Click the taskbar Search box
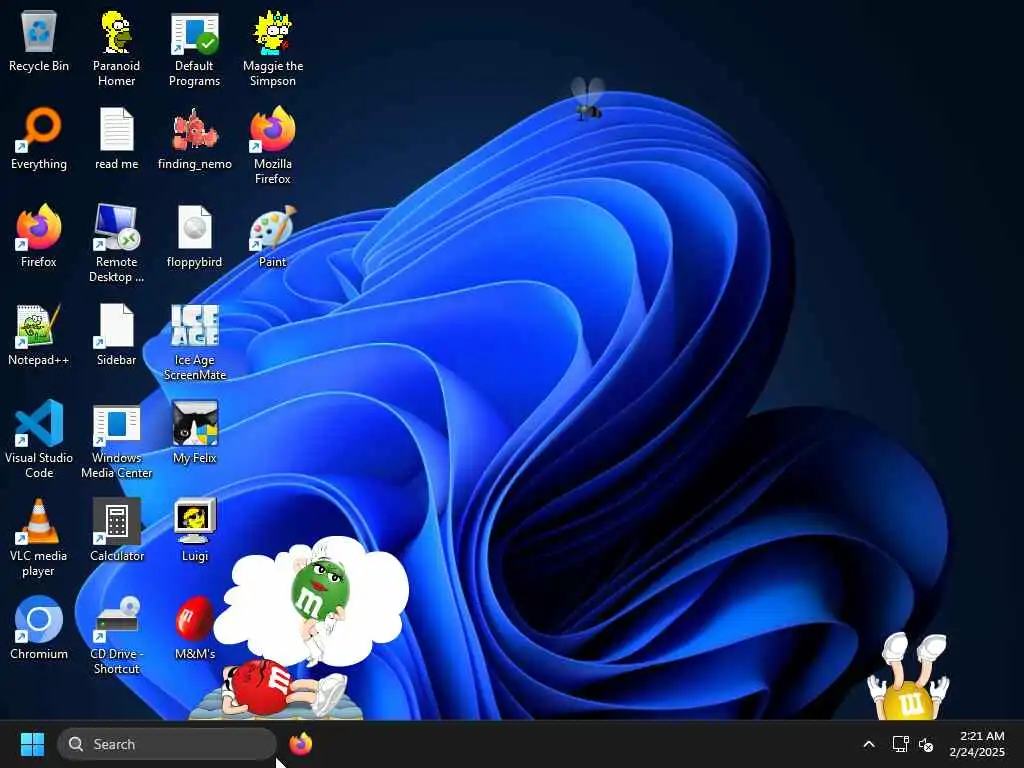The width and height of the screenshot is (1024, 768). point(167,744)
